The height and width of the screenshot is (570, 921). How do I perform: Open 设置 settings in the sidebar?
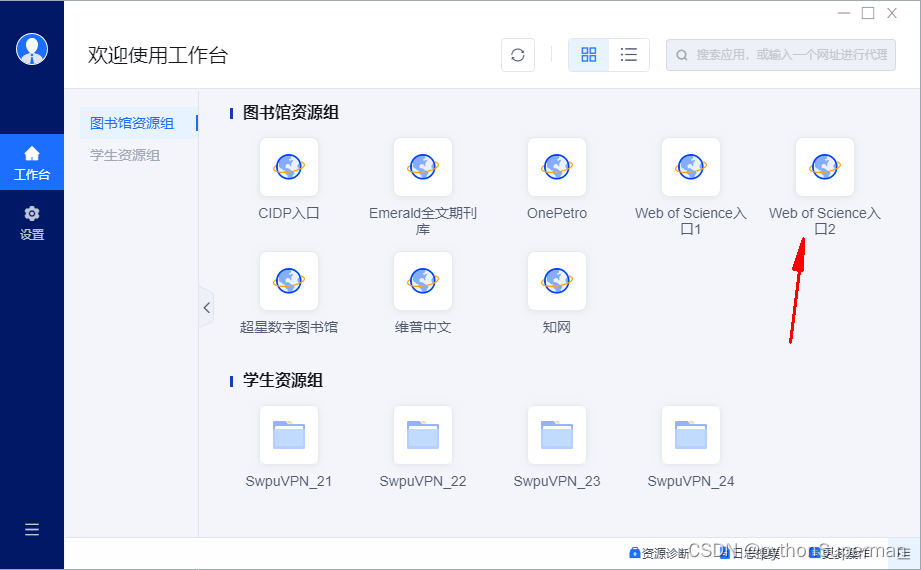pos(32,223)
